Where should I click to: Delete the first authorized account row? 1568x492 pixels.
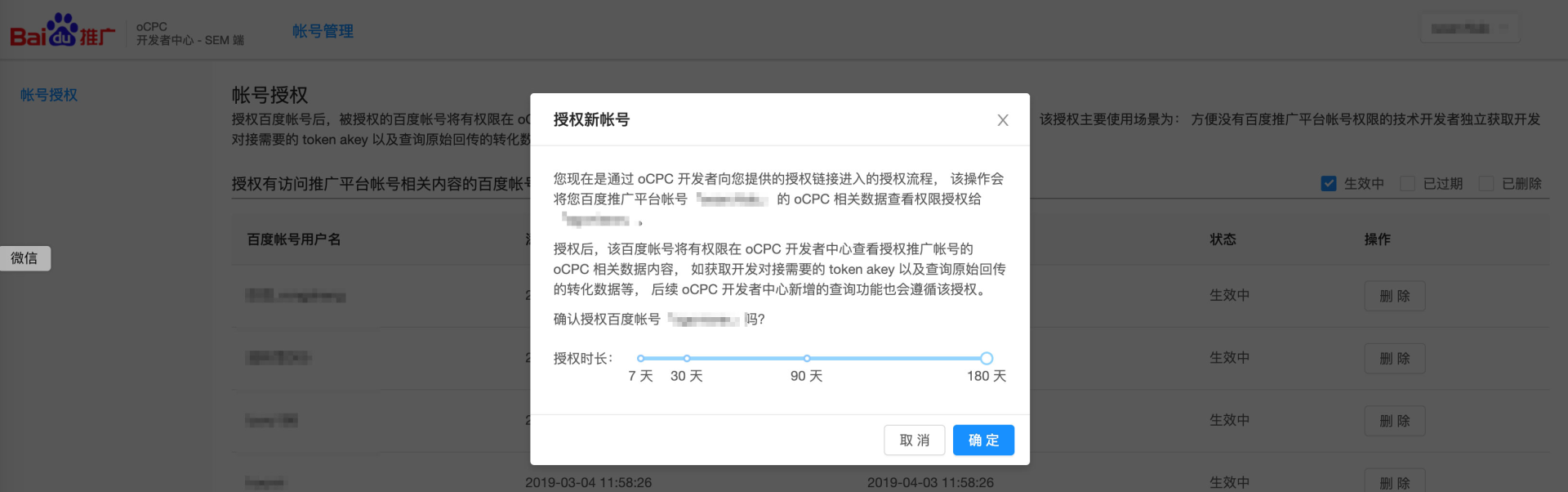1395,296
